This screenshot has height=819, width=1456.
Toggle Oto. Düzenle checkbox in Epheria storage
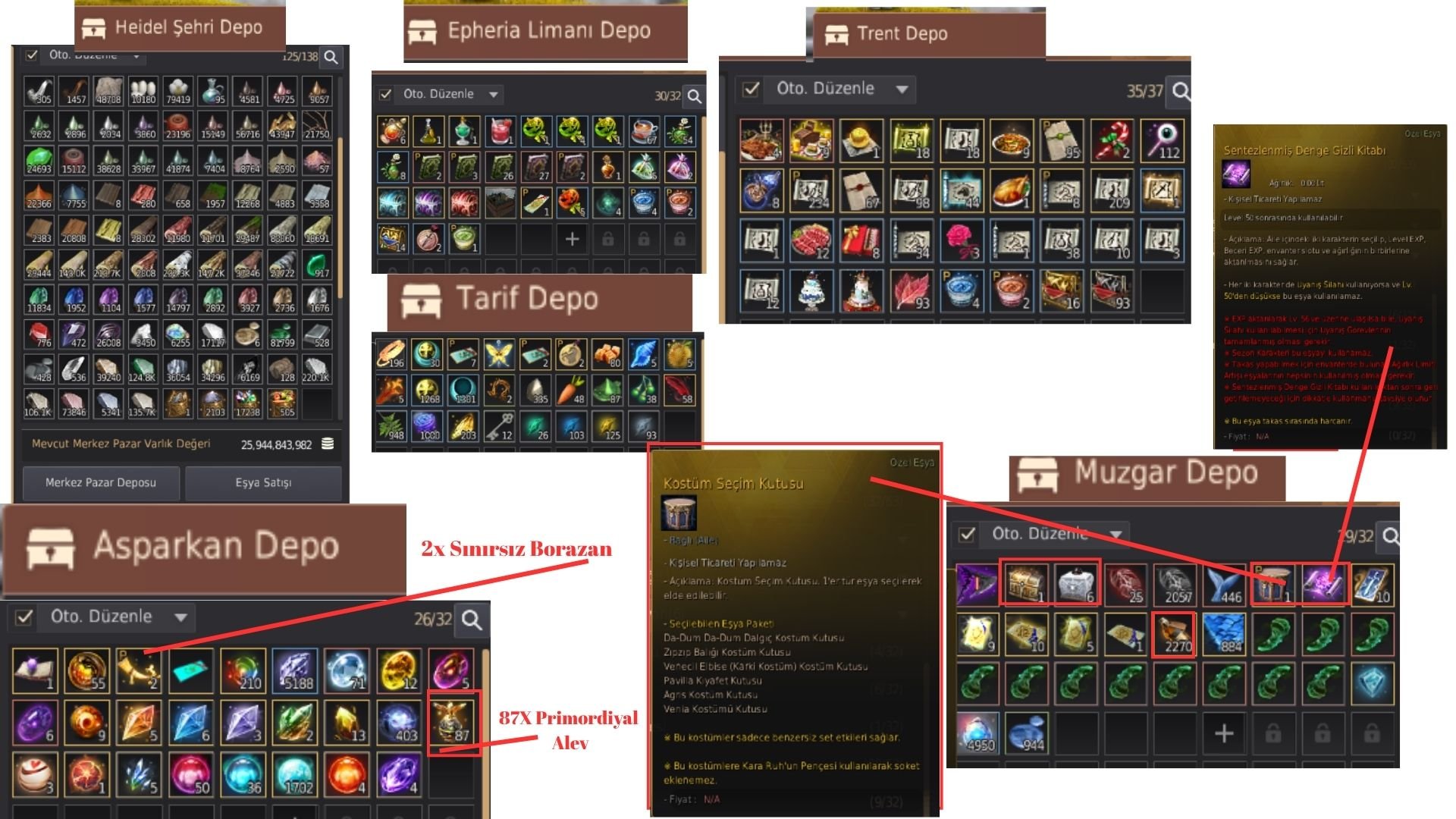coord(385,94)
